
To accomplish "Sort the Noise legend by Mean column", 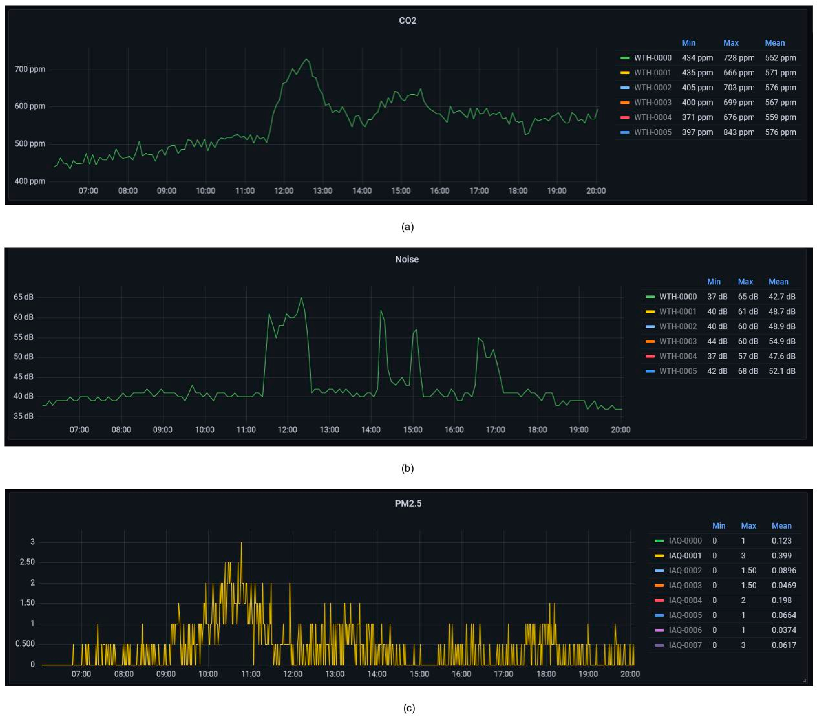I will [780, 281].
